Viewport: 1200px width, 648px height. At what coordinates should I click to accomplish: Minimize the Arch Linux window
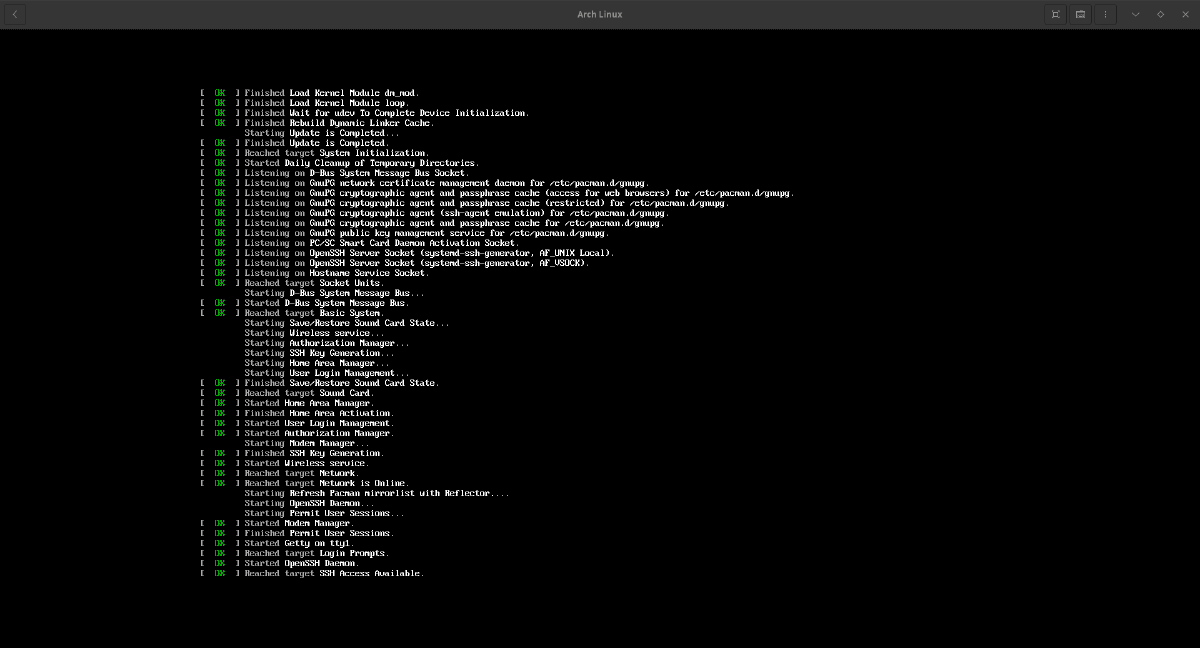pyautogui.click(x=1135, y=14)
